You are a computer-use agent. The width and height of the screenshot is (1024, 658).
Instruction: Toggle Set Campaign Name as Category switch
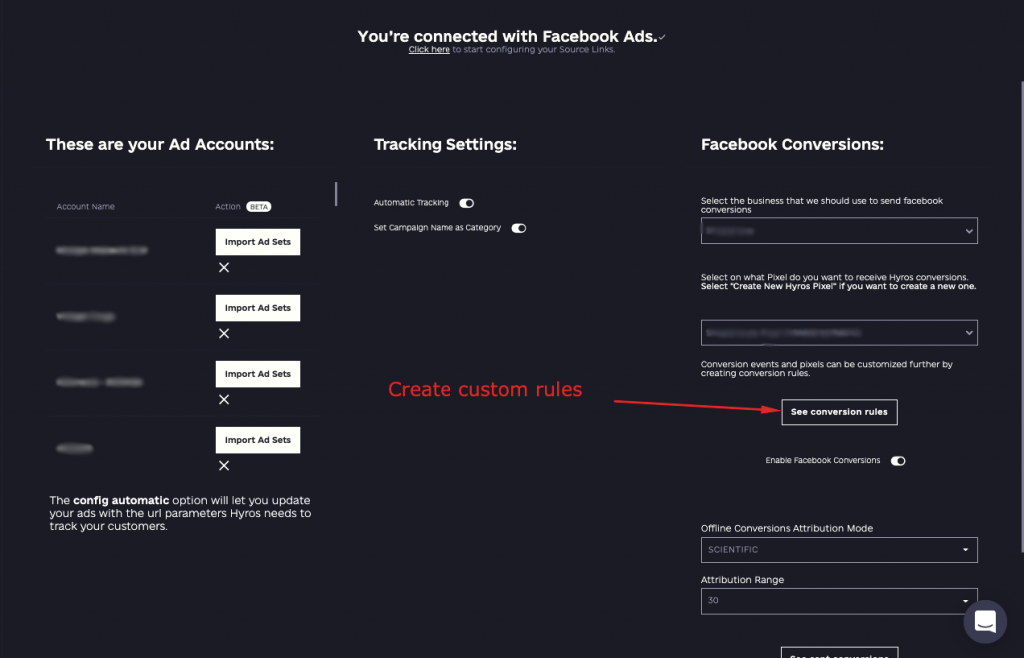coord(519,228)
